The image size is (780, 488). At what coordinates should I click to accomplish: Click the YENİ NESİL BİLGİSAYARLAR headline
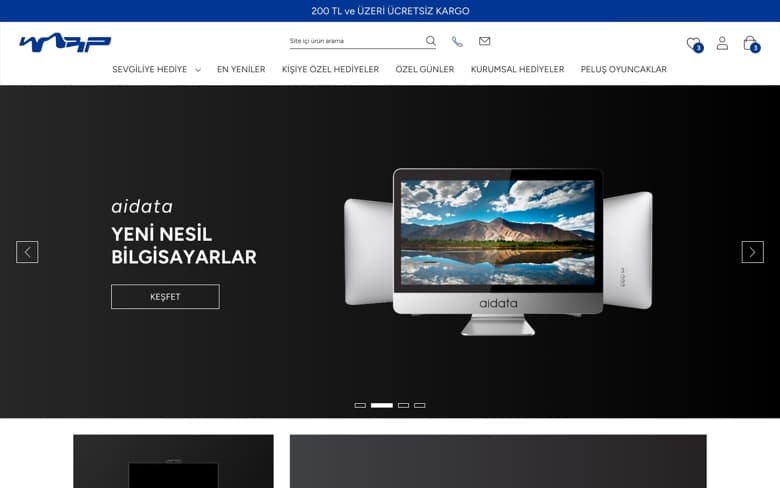pos(184,246)
